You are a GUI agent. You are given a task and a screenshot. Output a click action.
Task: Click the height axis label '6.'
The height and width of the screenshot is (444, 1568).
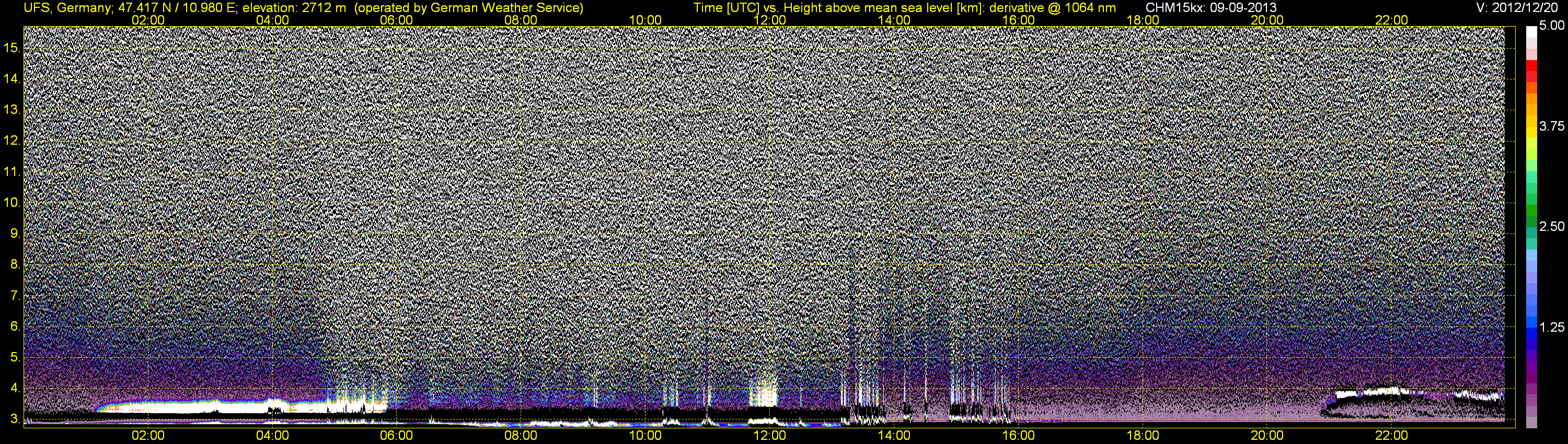pos(16,326)
